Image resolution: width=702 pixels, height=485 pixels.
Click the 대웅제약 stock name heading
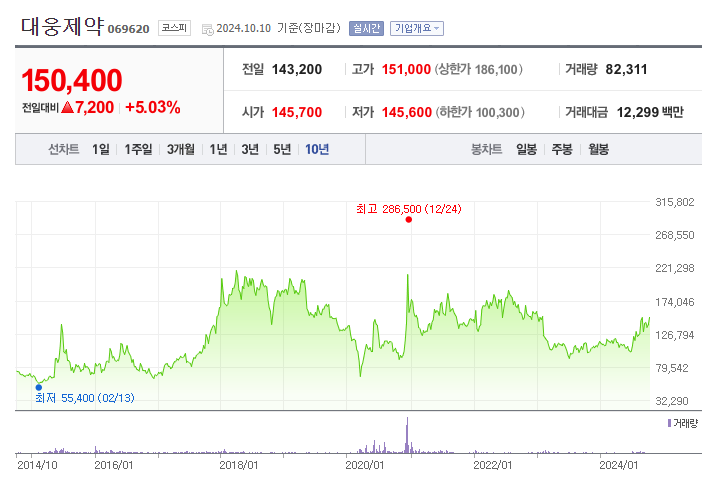pyautogui.click(x=62, y=27)
